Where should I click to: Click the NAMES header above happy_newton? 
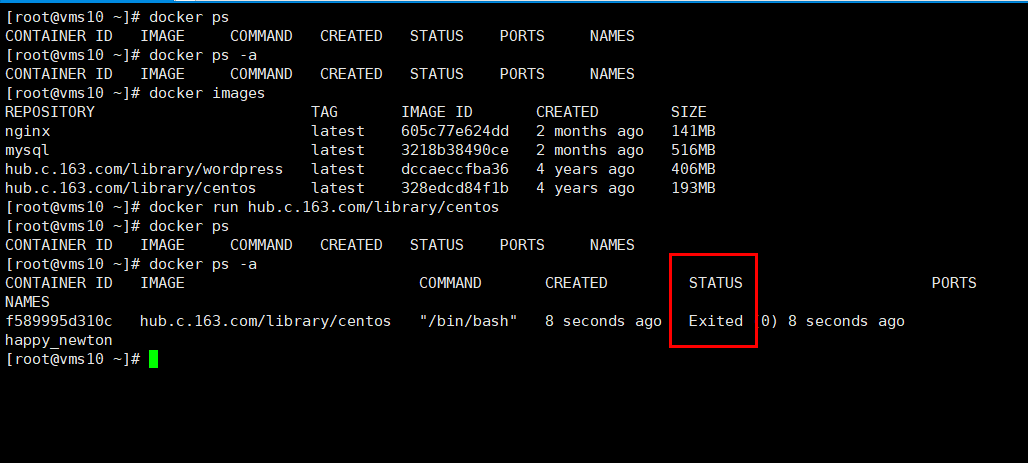(x=27, y=302)
